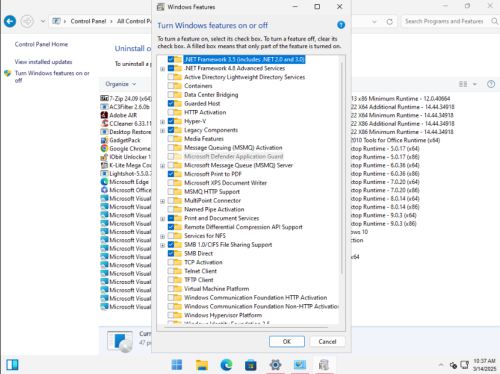
Task: Enable Media Features checkbox
Action: click(x=171, y=139)
